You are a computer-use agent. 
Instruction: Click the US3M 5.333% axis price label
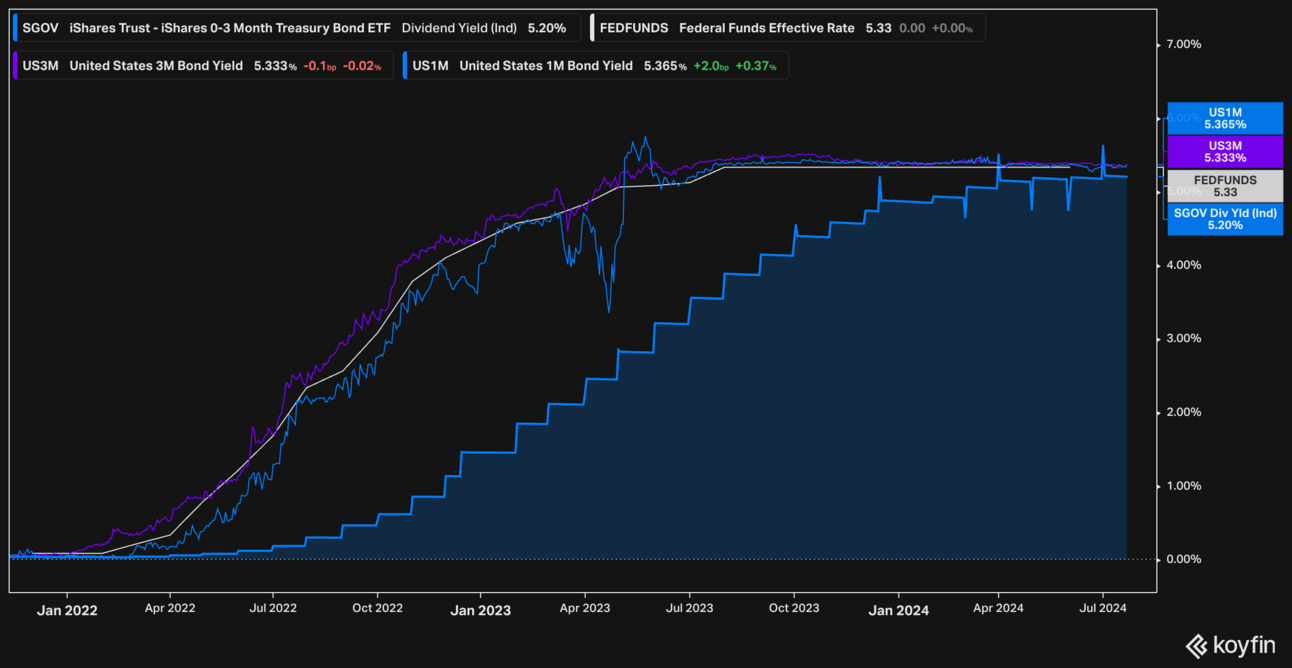(1225, 152)
